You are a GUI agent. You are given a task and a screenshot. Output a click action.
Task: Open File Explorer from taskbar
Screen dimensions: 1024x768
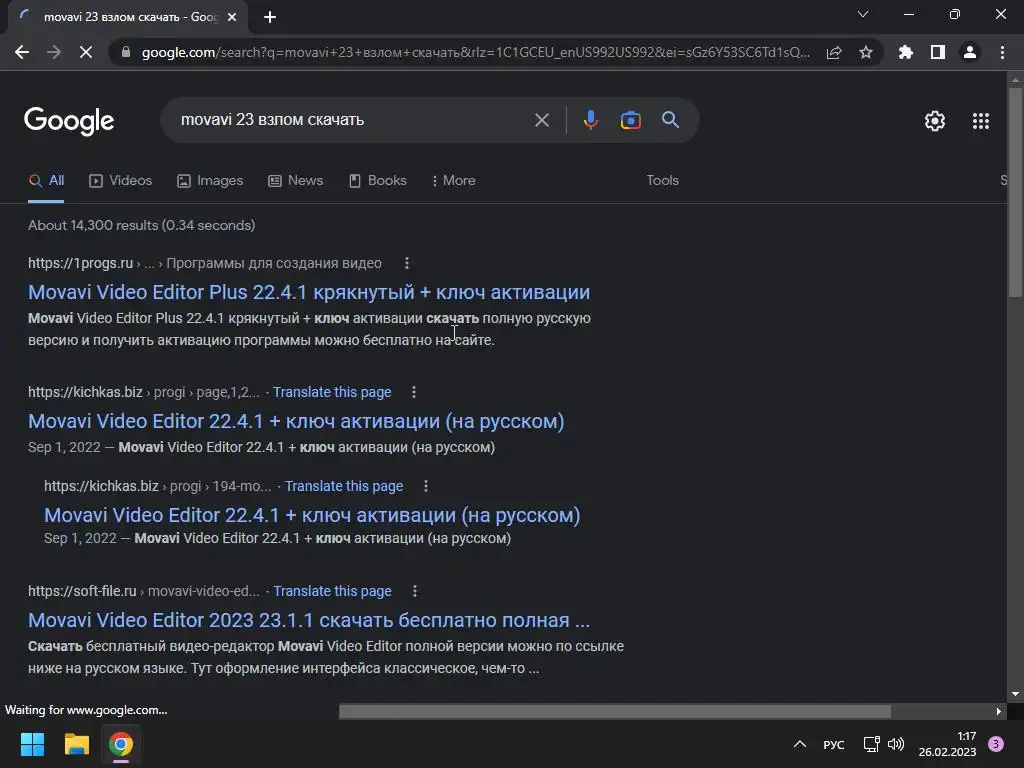coord(76,744)
